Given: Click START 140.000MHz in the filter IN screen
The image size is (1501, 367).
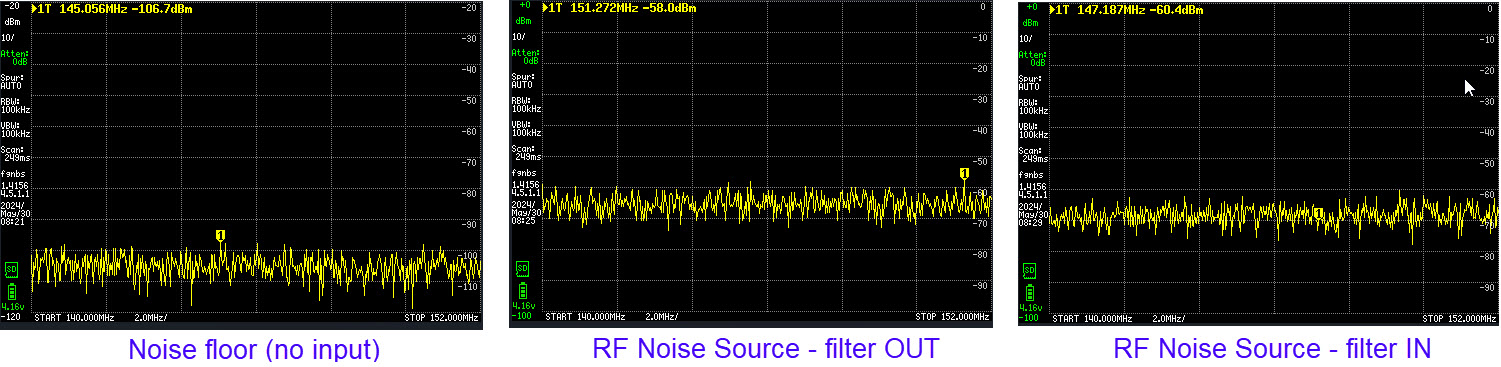Looking at the screenshot, I should point(1093,319).
